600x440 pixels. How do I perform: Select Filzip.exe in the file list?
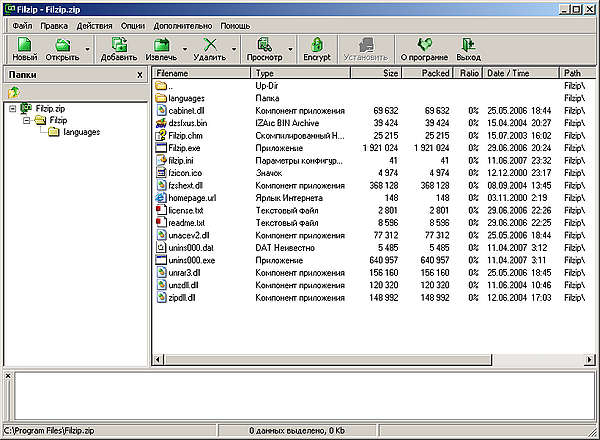(184, 147)
